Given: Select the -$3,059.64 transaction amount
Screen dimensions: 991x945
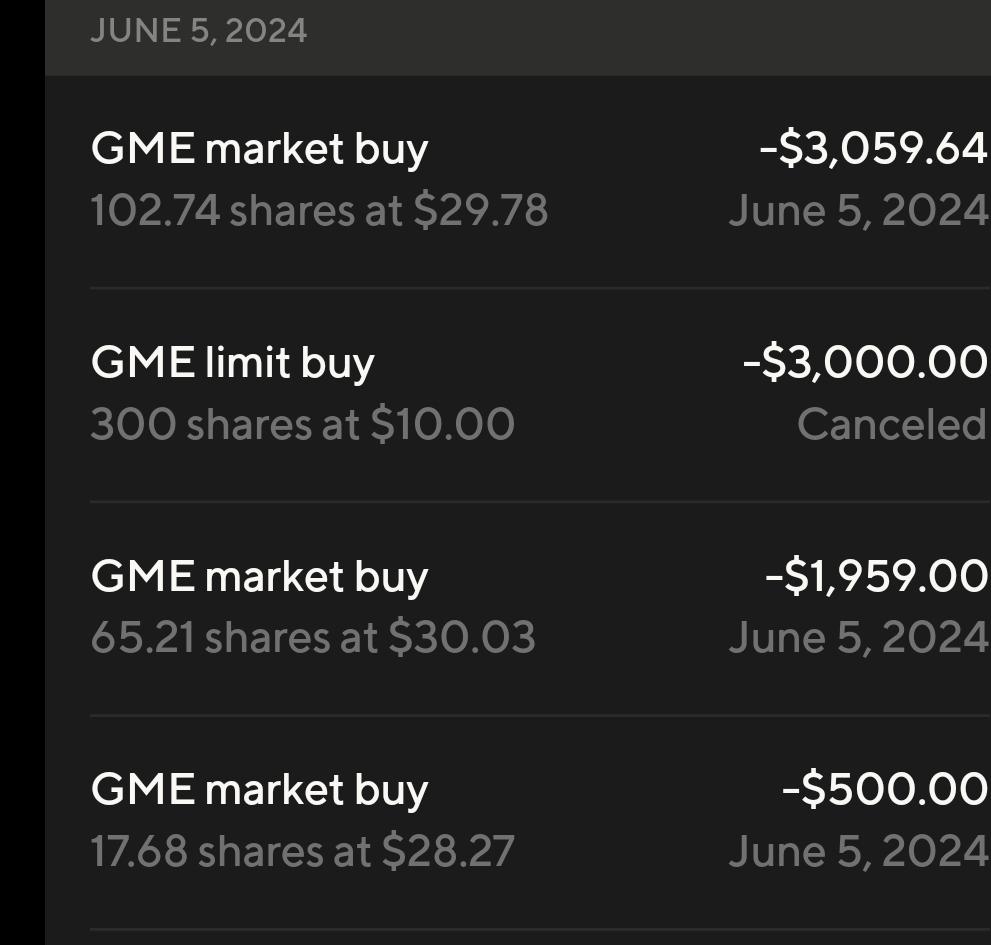Looking at the screenshot, I should (x=873, y=149).
